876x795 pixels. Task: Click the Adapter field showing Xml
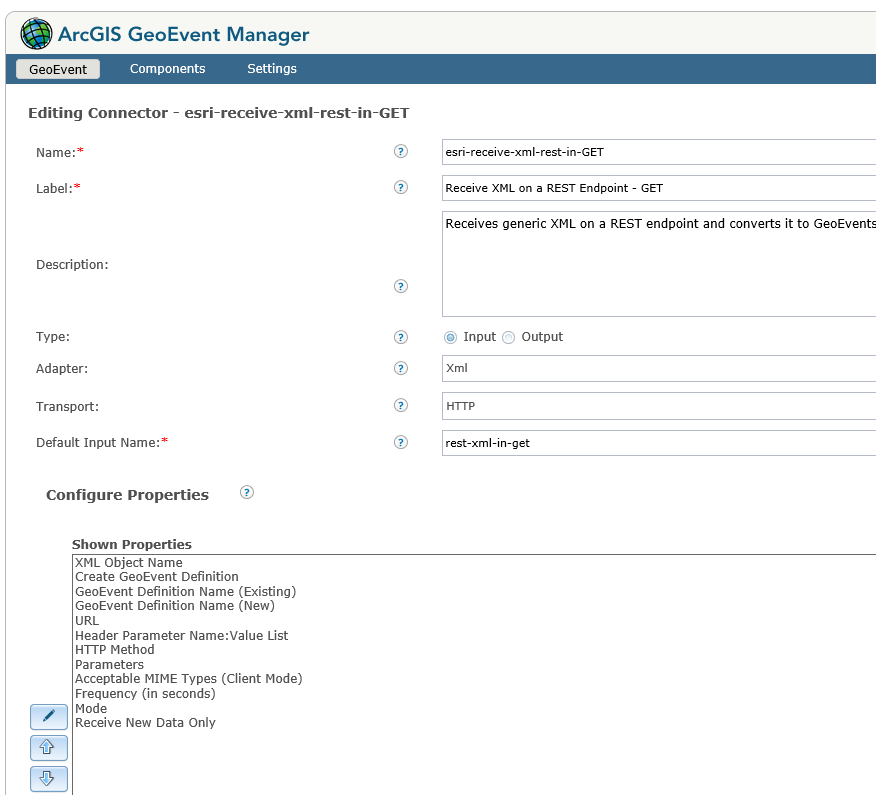(659, 368)
